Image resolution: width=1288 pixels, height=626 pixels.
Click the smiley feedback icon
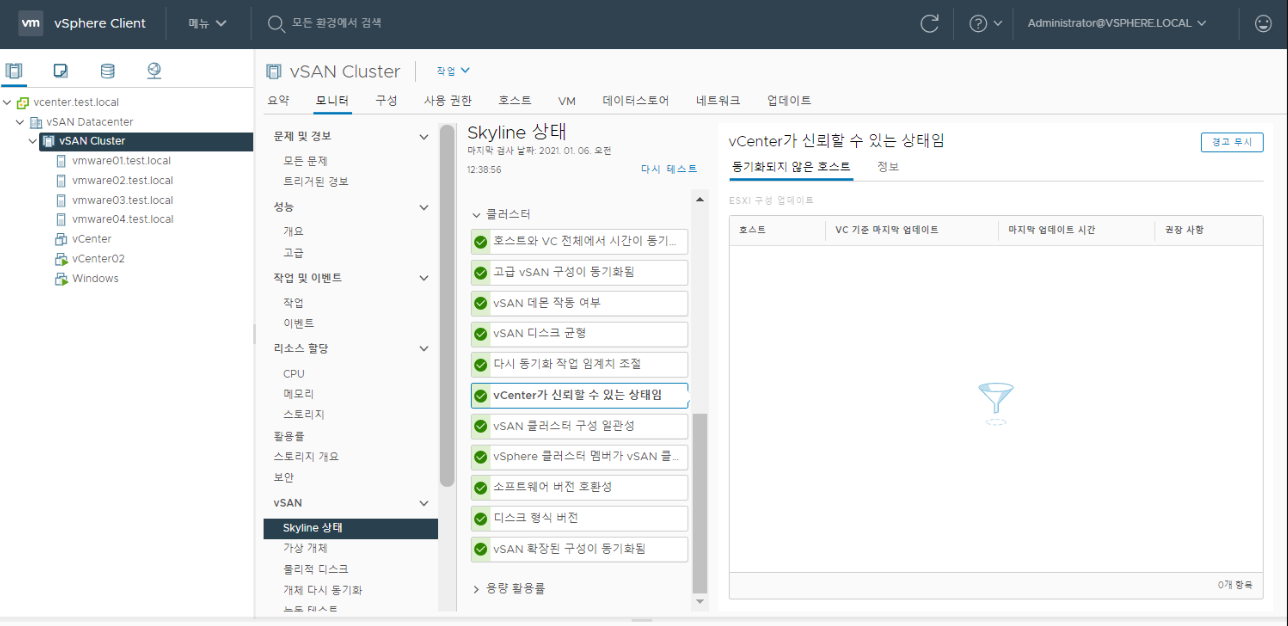pos(1263,23)
